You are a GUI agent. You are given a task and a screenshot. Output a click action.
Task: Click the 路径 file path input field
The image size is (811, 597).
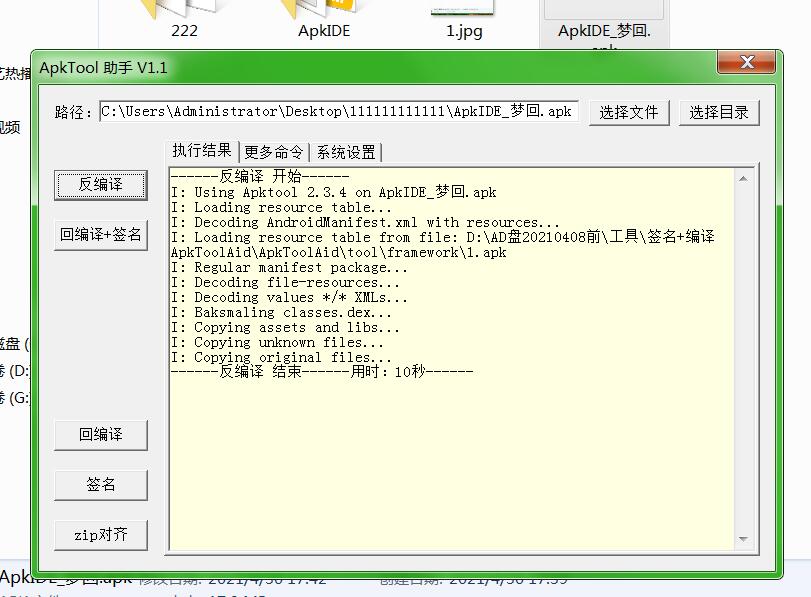[x=338, y=111]
